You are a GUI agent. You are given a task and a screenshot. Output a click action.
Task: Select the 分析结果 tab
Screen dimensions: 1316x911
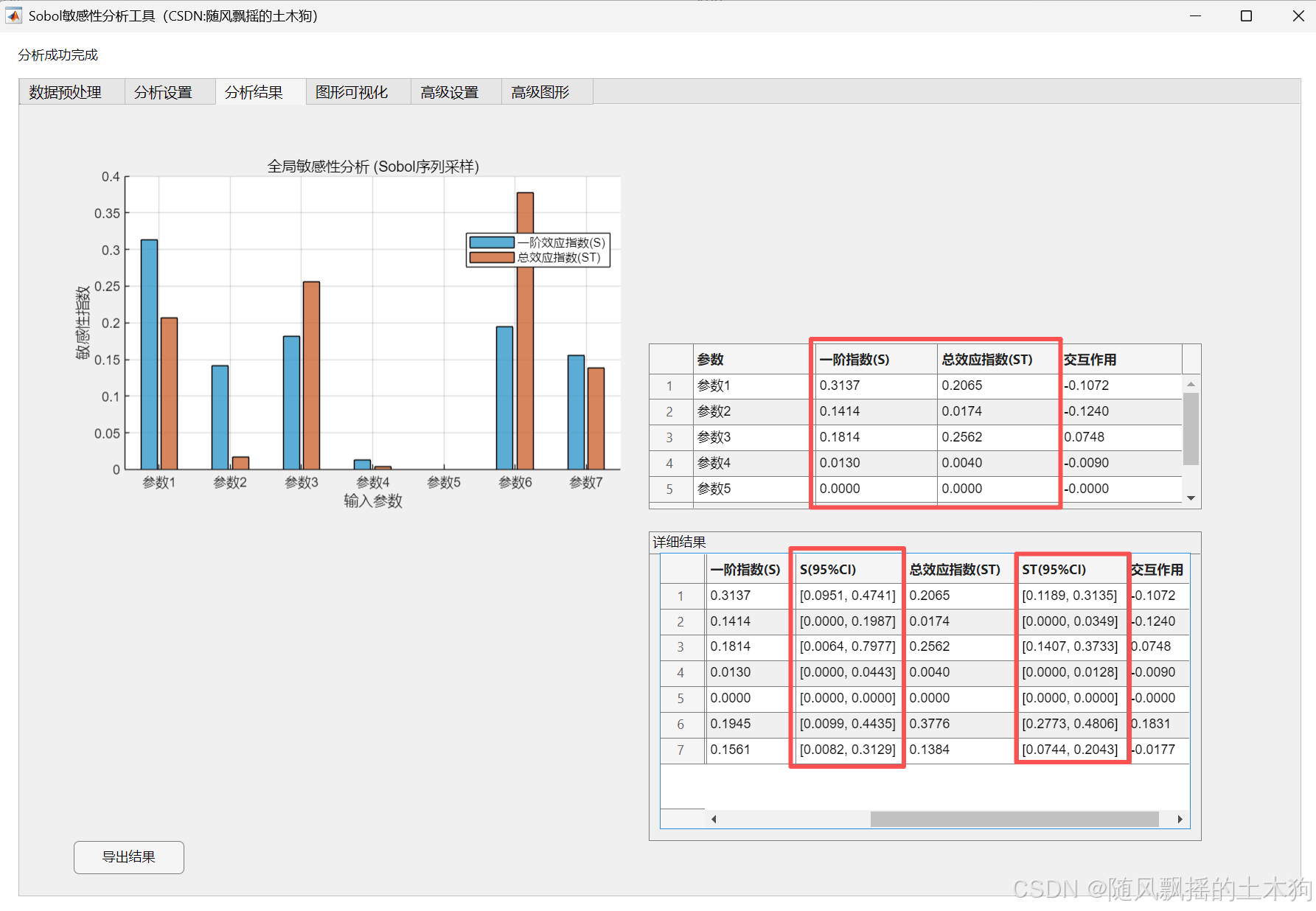[260, 92]
